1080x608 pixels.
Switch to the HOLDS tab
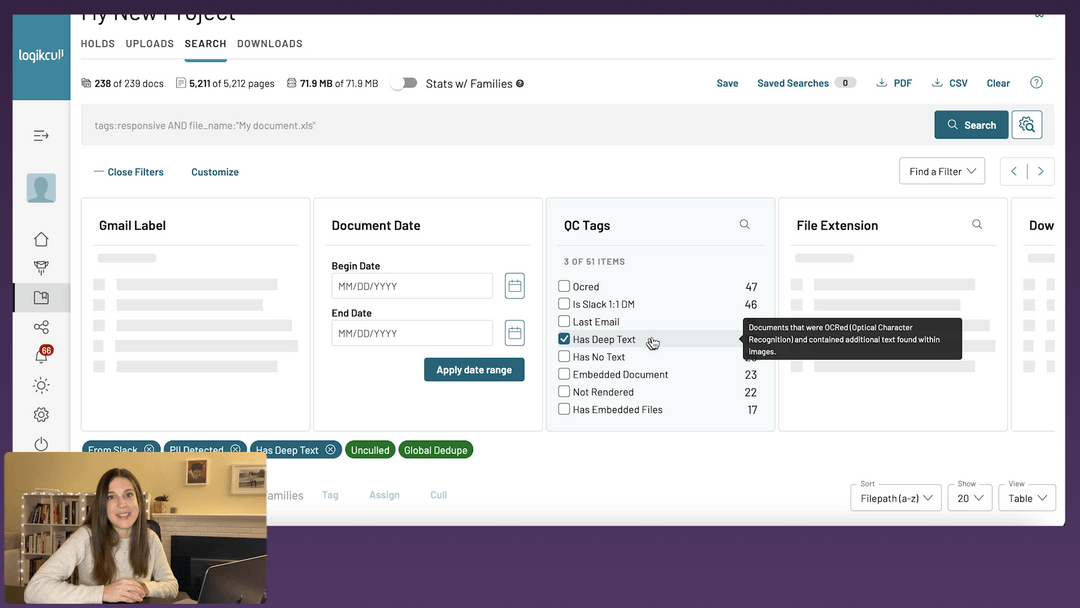point(97,43)
